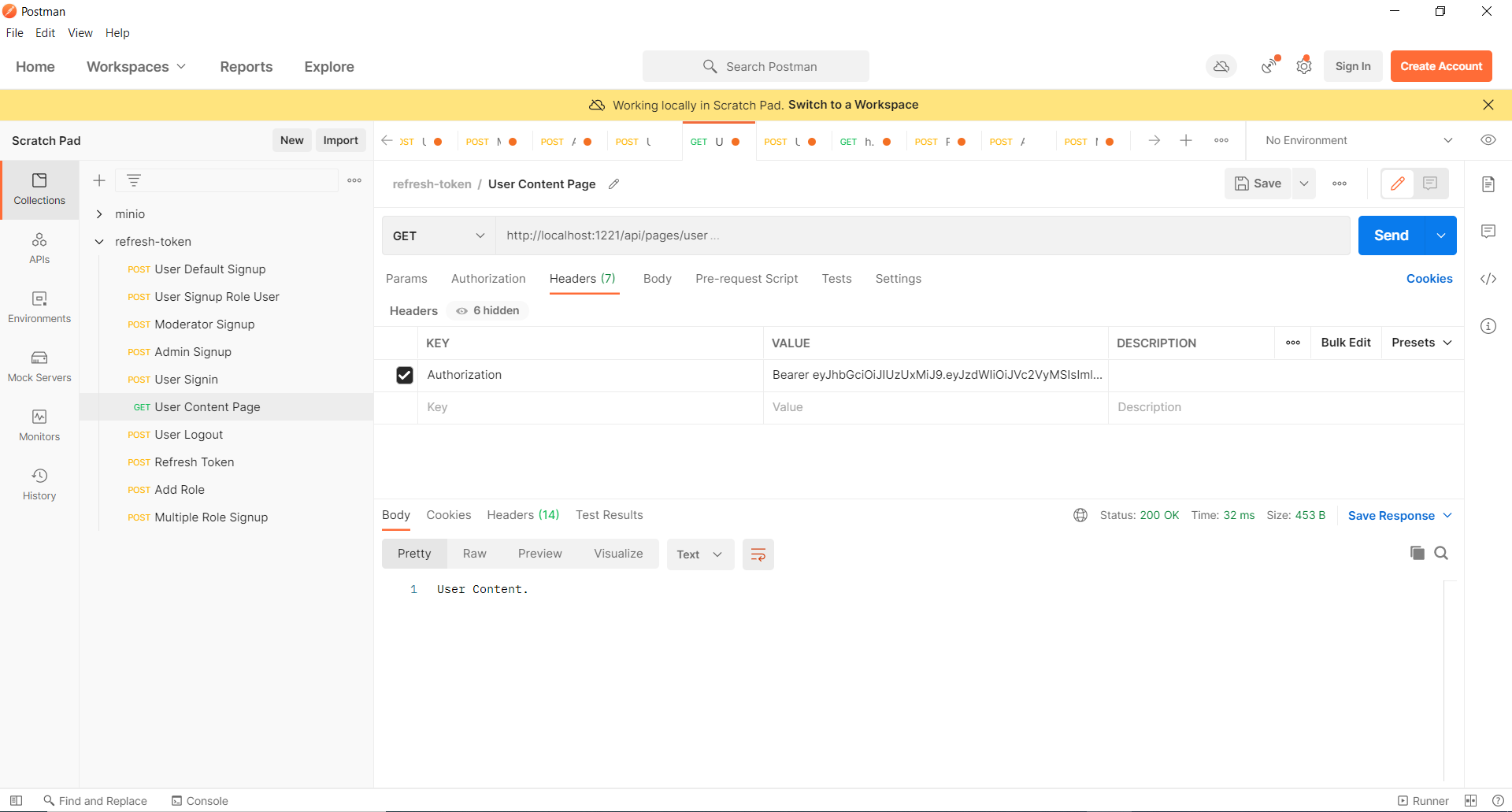
Task: Switch to comment mode icon
Action: [1431, 184]
